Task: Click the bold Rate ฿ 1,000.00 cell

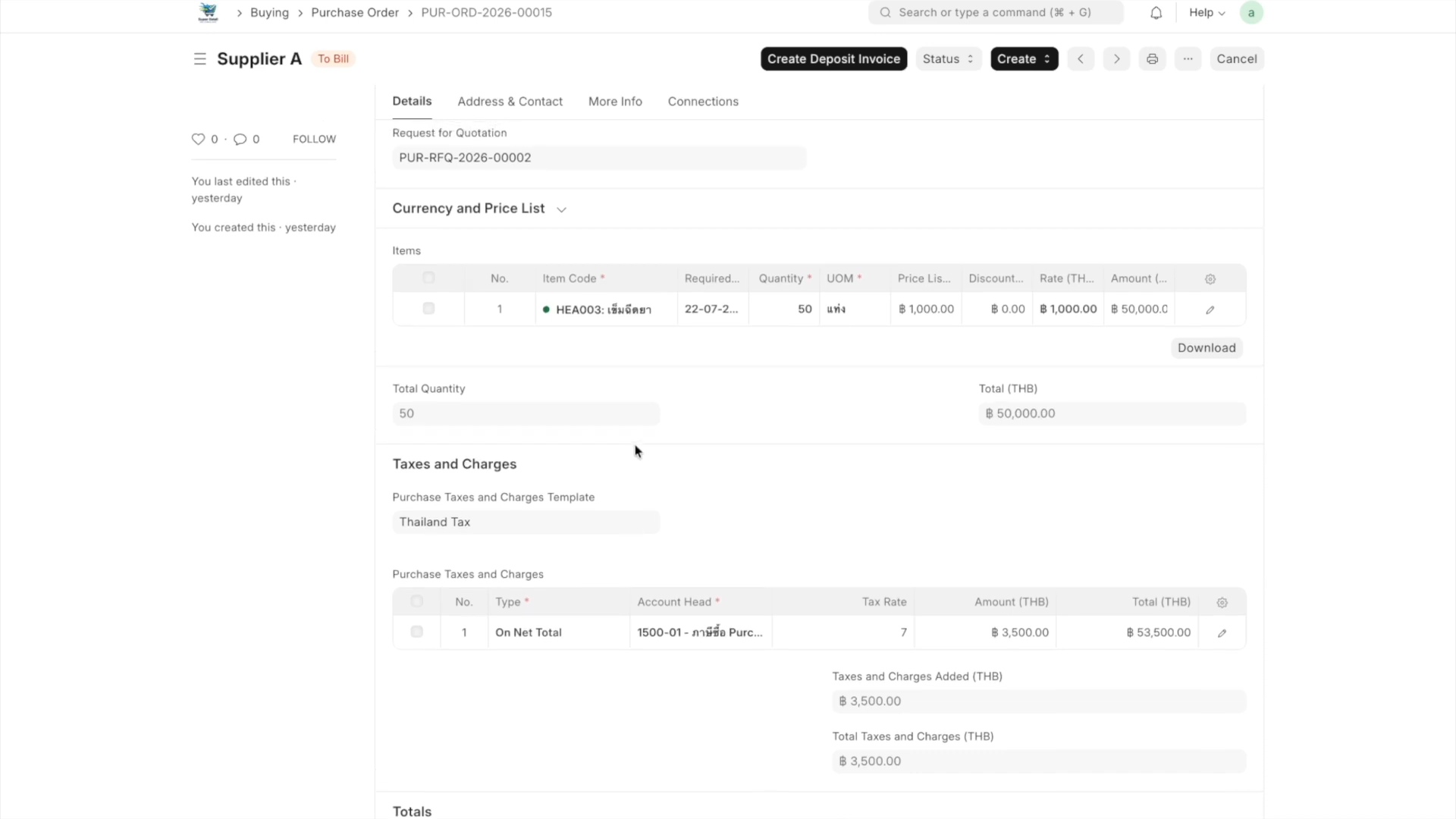Action: pos(1068,309)
